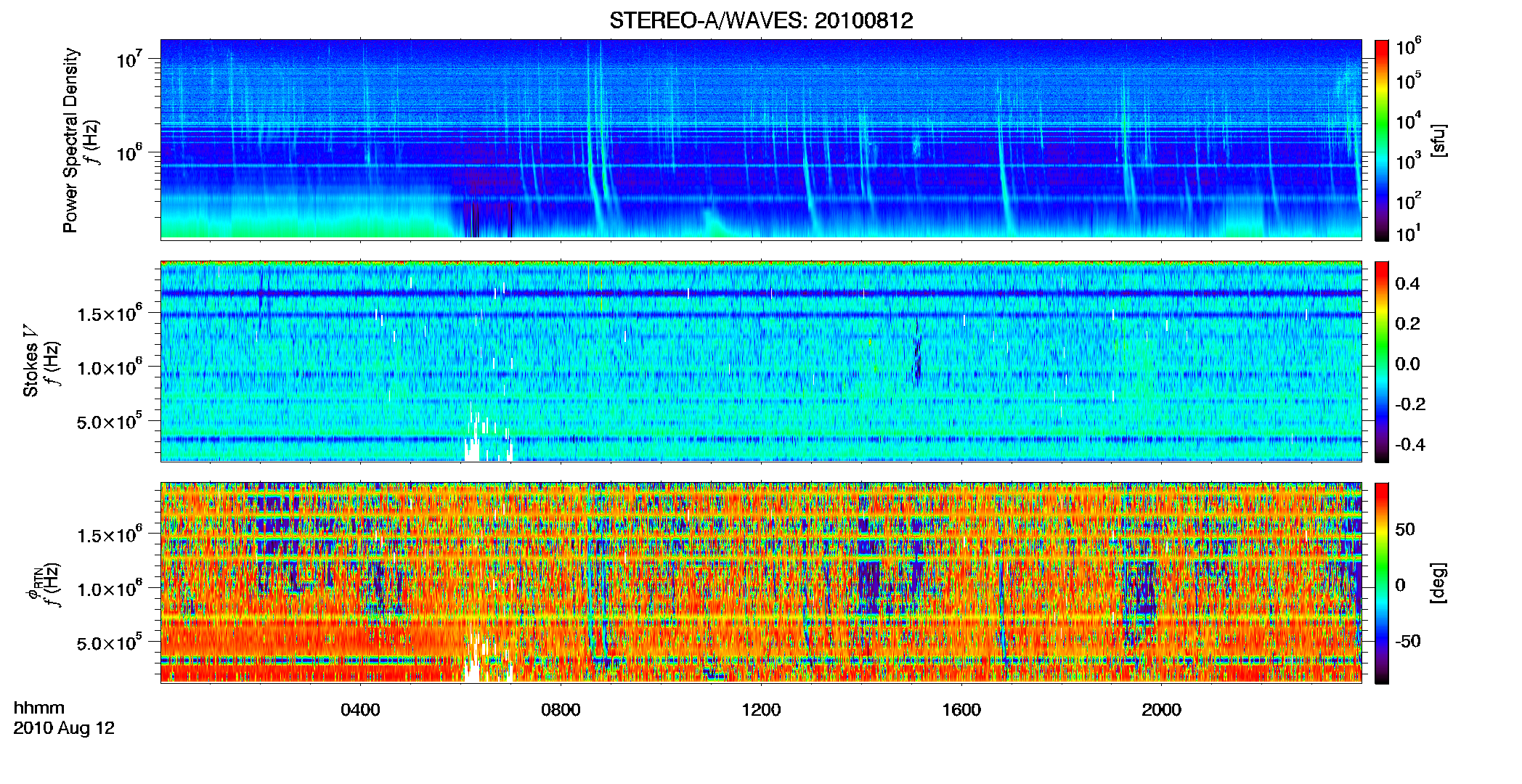
Task: Click 1.5×10^6 tick of the φ RTN panel
Action: pos(109,535)
